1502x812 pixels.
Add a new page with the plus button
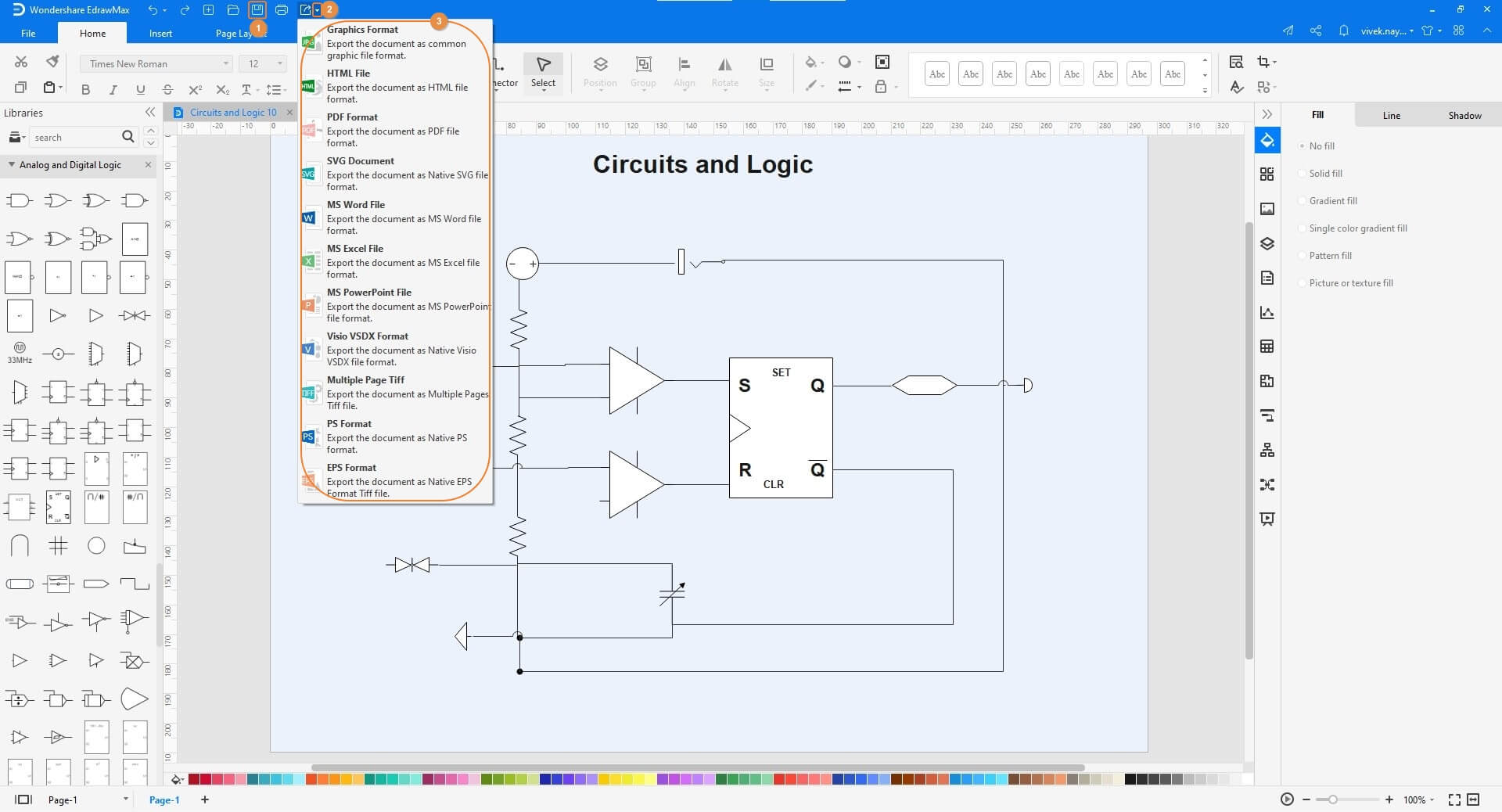pyautogui.click(x=204, y=800)
